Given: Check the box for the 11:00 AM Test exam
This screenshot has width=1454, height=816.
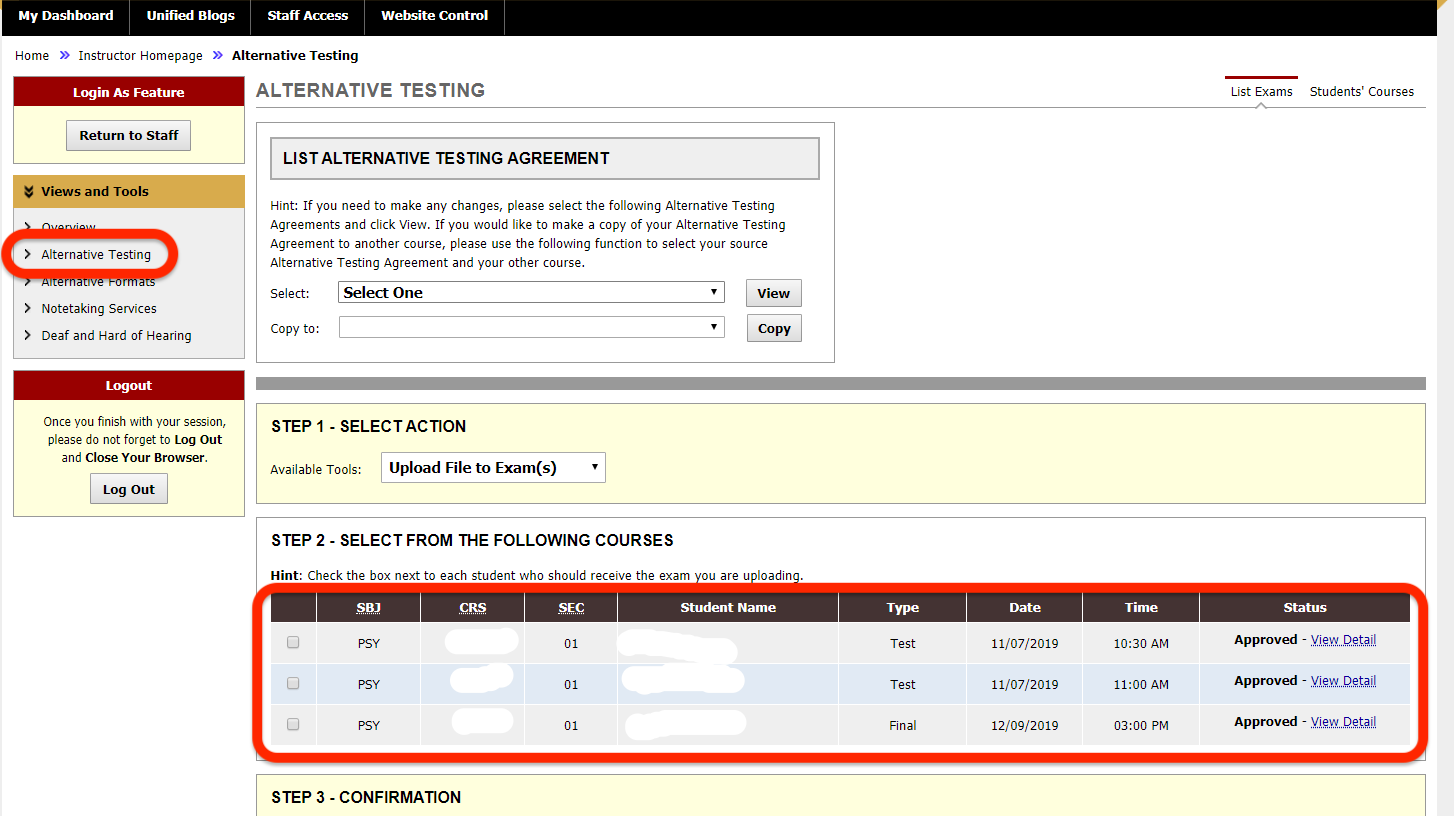Looking at the screenshot, I should (292, 683).
